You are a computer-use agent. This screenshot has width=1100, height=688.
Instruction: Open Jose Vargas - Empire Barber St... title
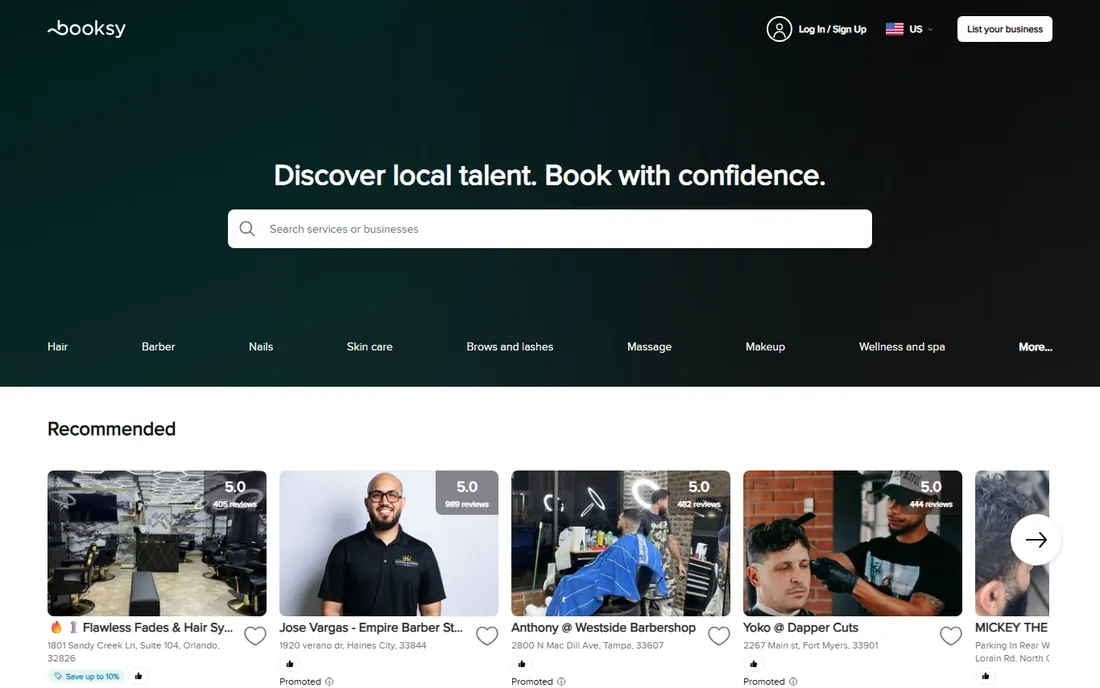click(x=371, y=628)
